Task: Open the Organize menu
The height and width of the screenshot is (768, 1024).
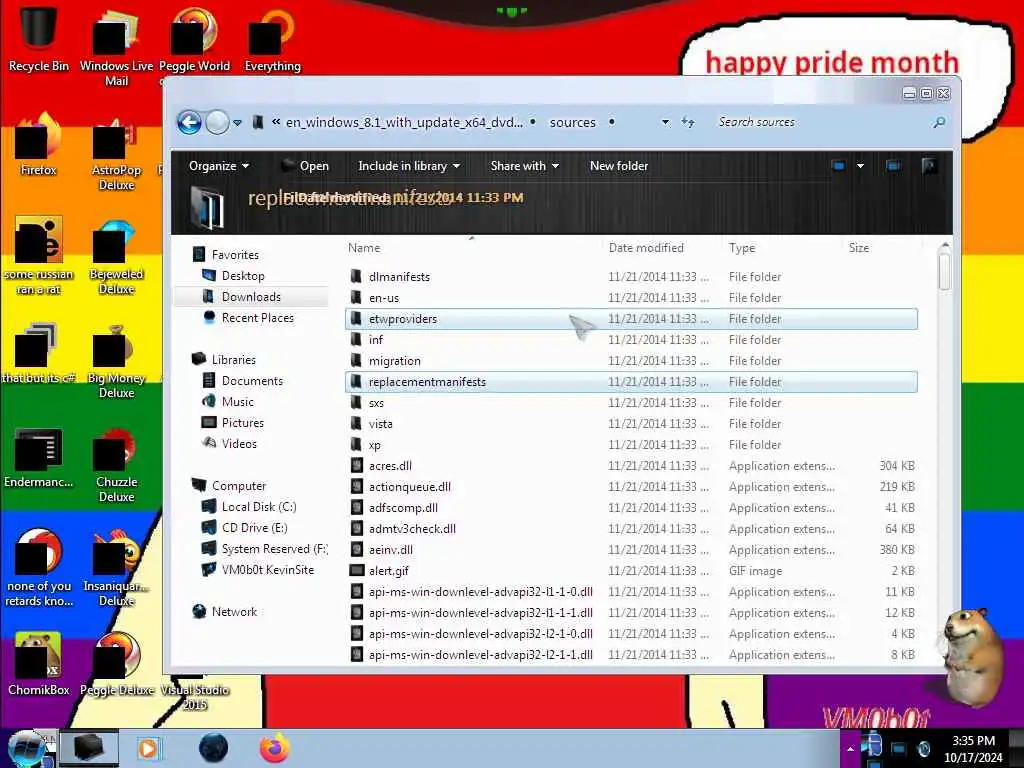Action: click(x=219, y=166)
